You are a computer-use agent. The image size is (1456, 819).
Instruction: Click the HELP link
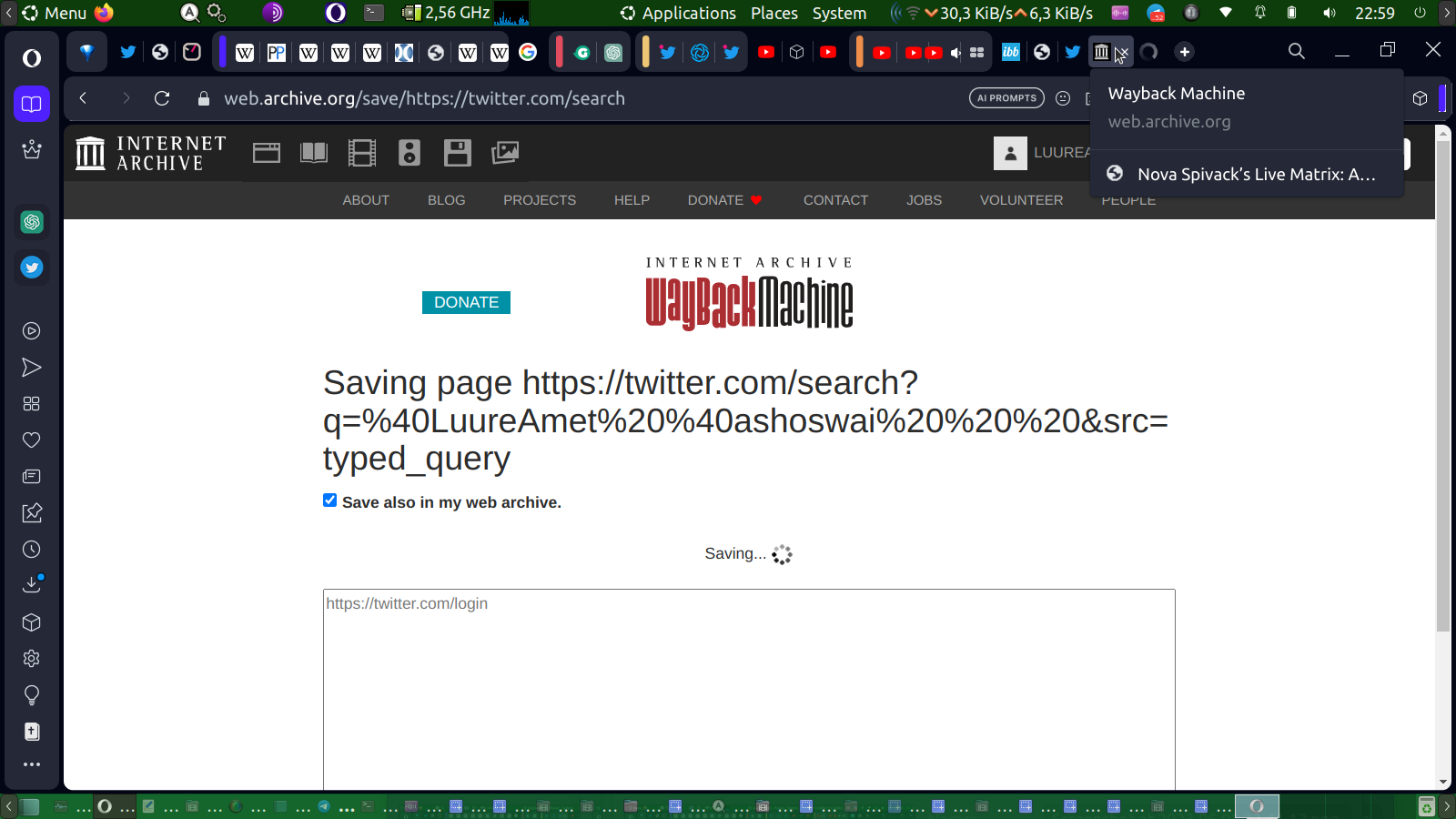(x=632, y=200)
